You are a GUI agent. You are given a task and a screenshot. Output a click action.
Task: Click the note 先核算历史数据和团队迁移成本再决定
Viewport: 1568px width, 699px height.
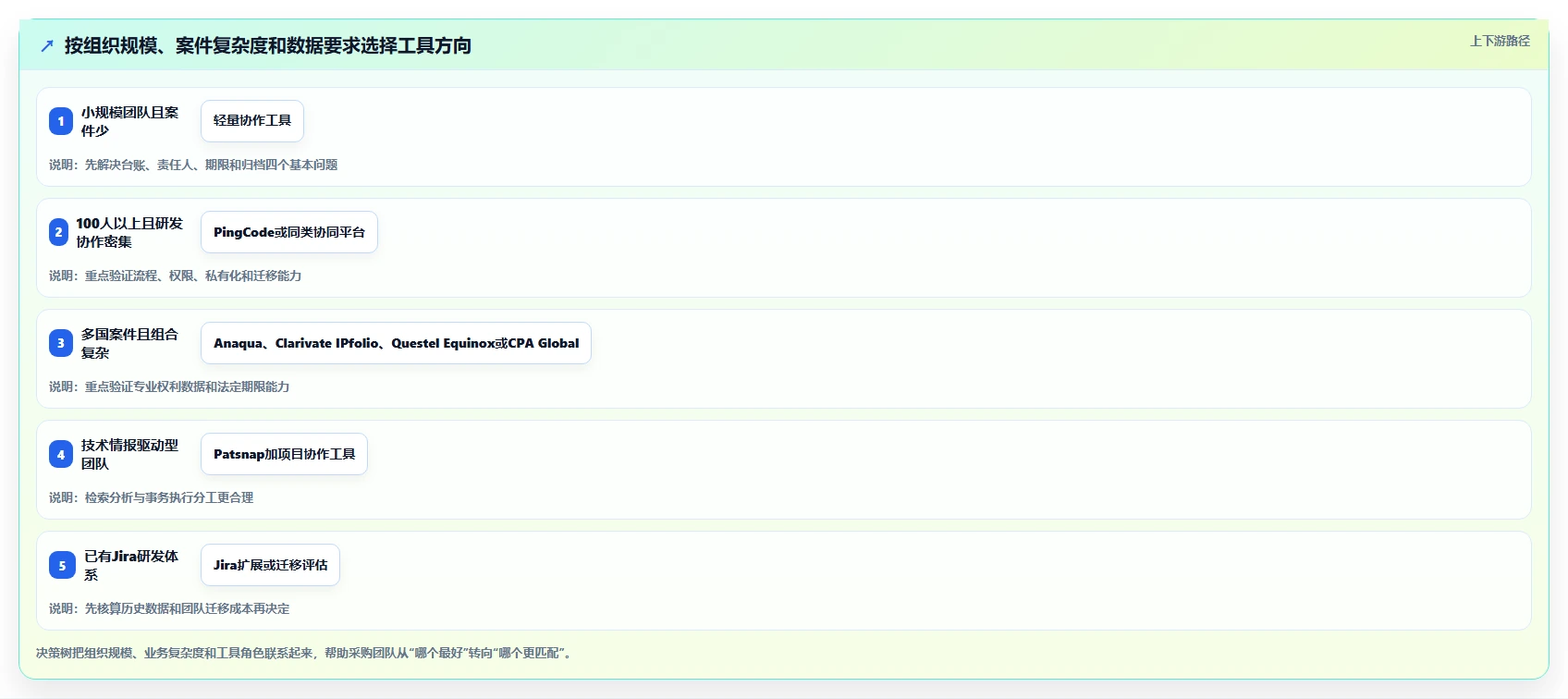(x=169, y=608)
